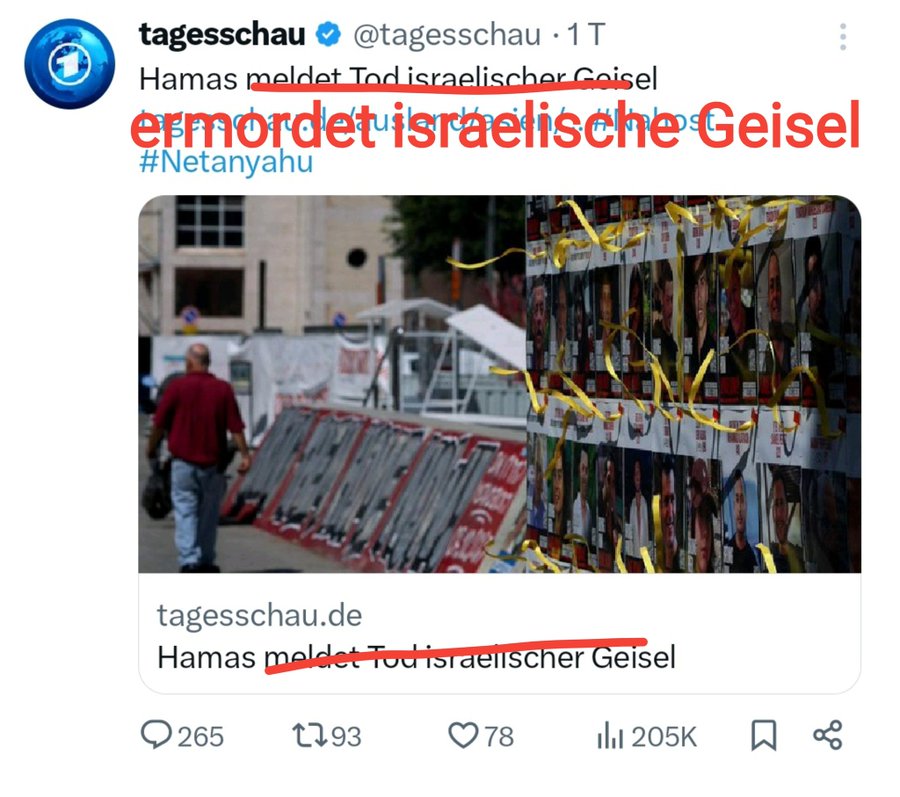Open the hostage posters article image
The image size is (900, 797).
[499, 384]
